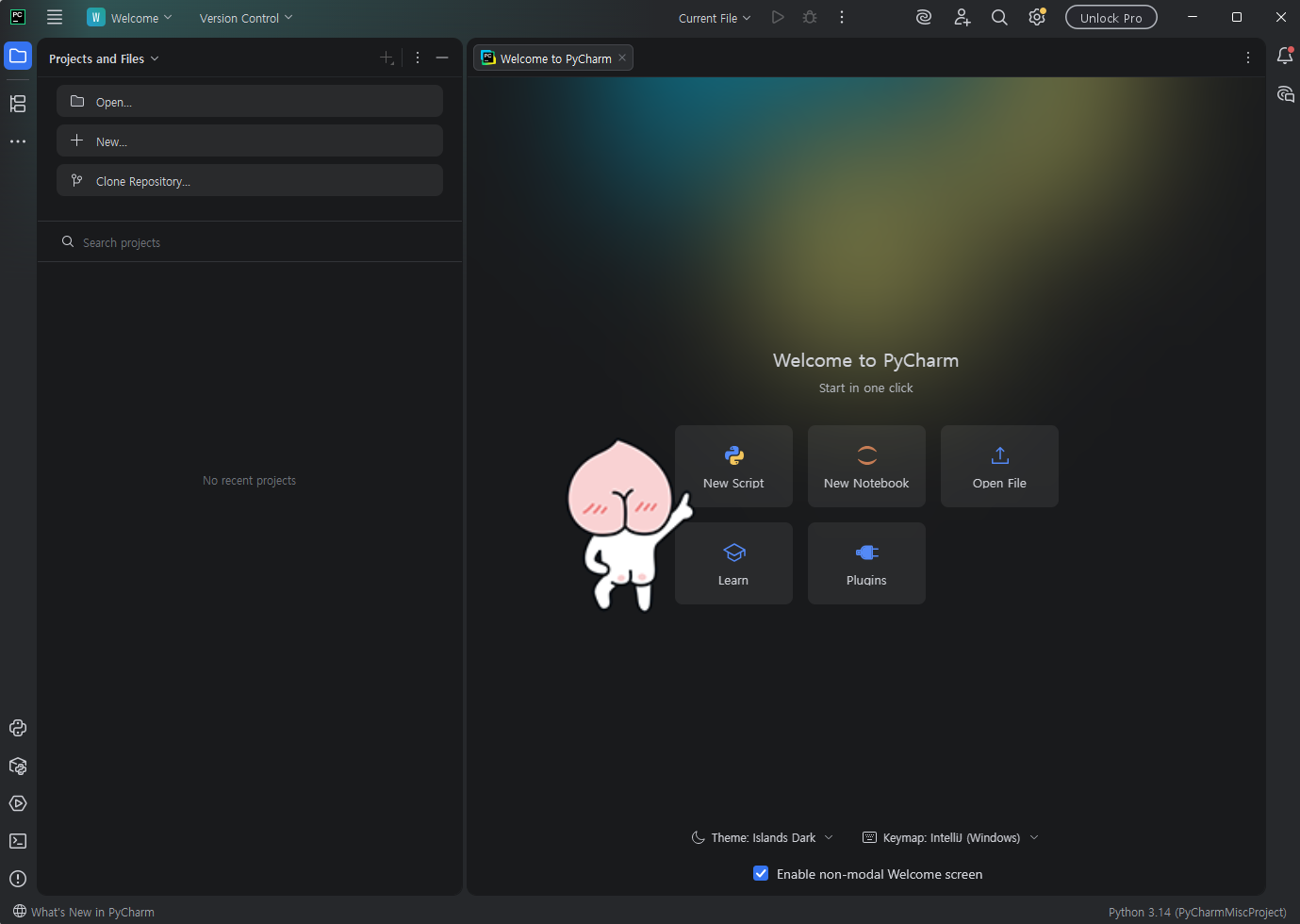The width and height of the screenshot is (1300, 924).
Task: Click the New... button
Action: [x=250, y=140]
